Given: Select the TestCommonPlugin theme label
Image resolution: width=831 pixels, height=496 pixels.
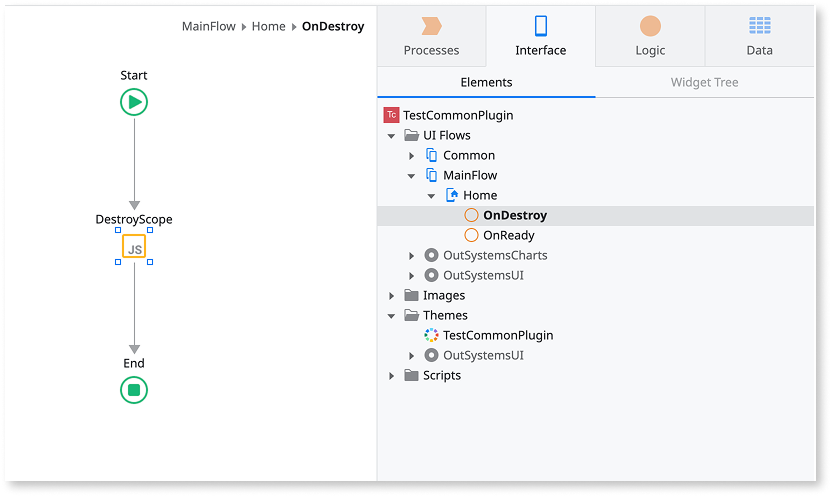Looking at the screenshot, I should (x=498, y=335).
